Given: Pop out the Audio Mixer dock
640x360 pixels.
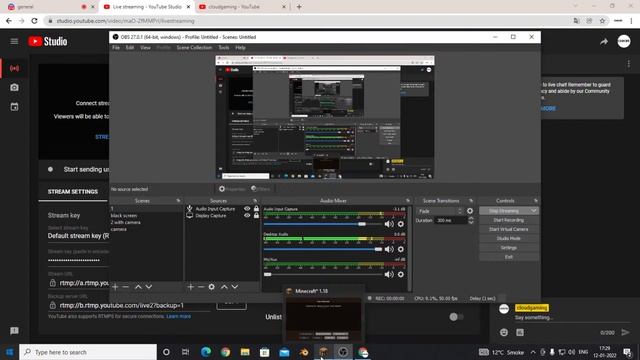Looking at the screenshot, I should pos(408,201).
